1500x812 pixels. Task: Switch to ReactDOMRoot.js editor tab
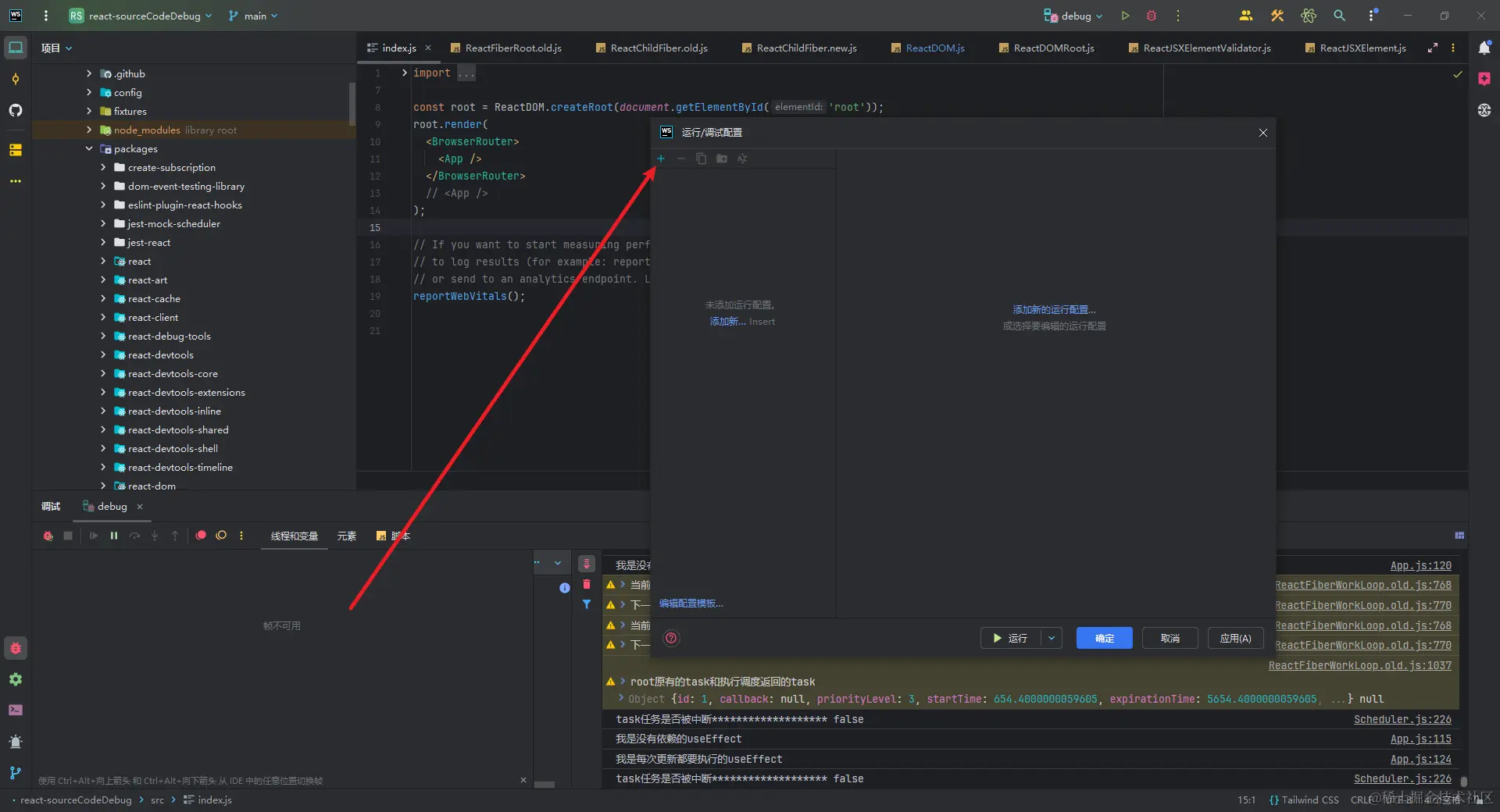click(x=1046, y=48)
